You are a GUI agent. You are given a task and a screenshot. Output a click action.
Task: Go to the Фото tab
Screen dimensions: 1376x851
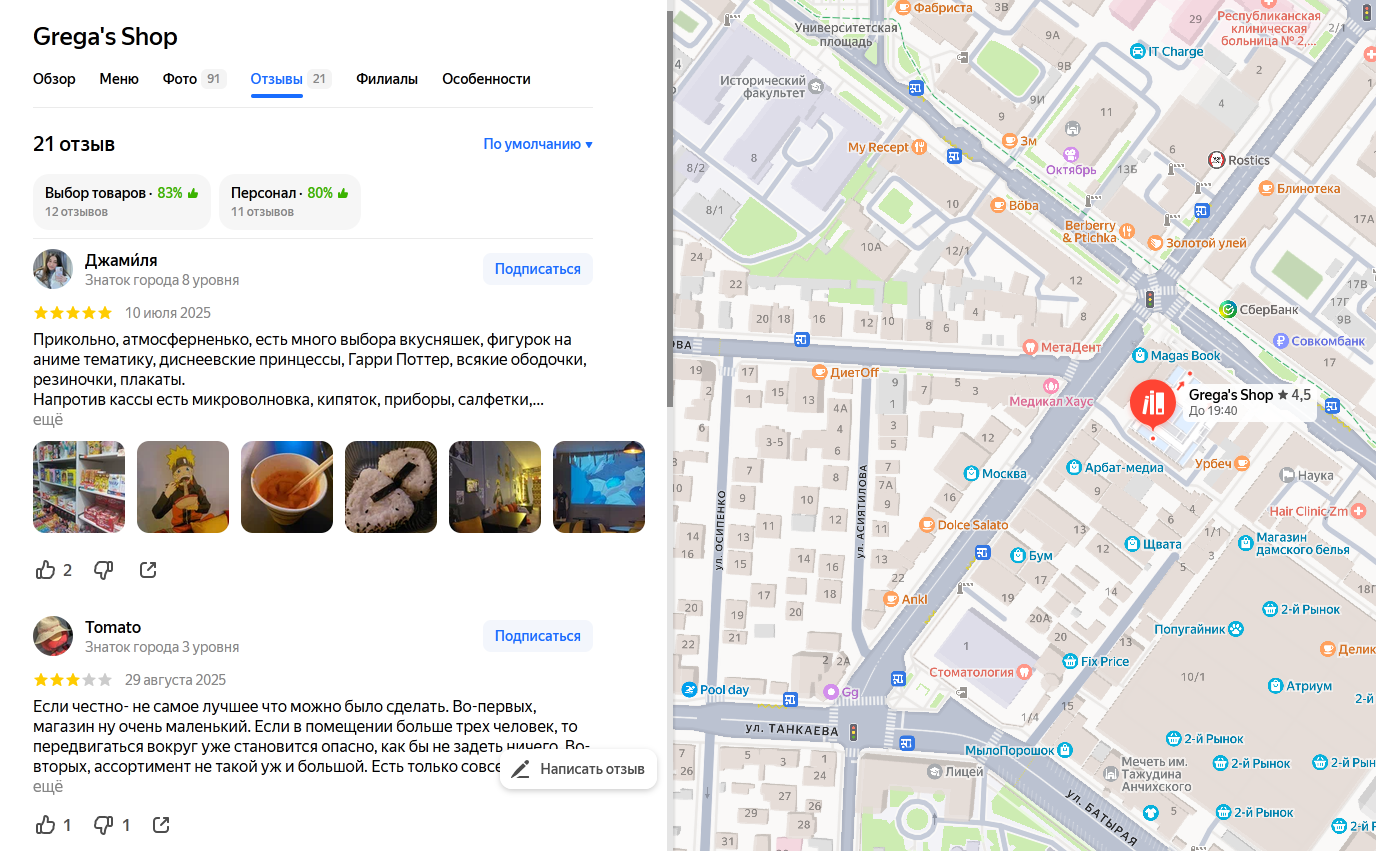(195, 79)
